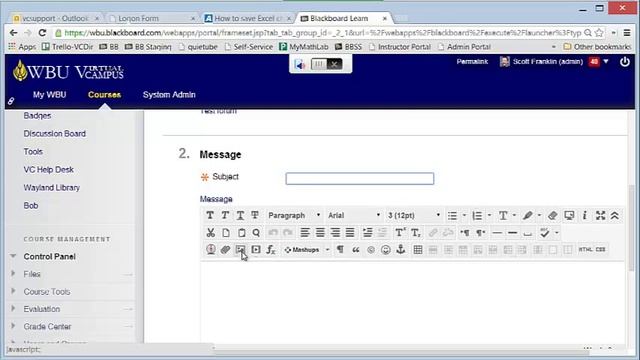Open the spell check options dropdown arrow
The width and height of the screenshot is (640, 360).
tap(557, 233)
